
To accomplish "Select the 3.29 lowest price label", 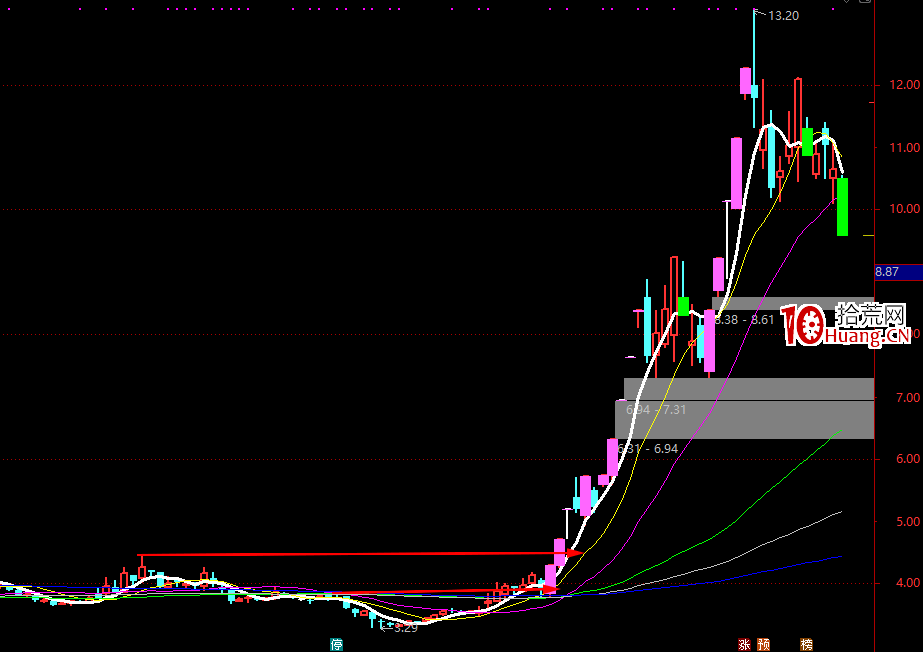I will pyautogui.click(x=406, y=628).
